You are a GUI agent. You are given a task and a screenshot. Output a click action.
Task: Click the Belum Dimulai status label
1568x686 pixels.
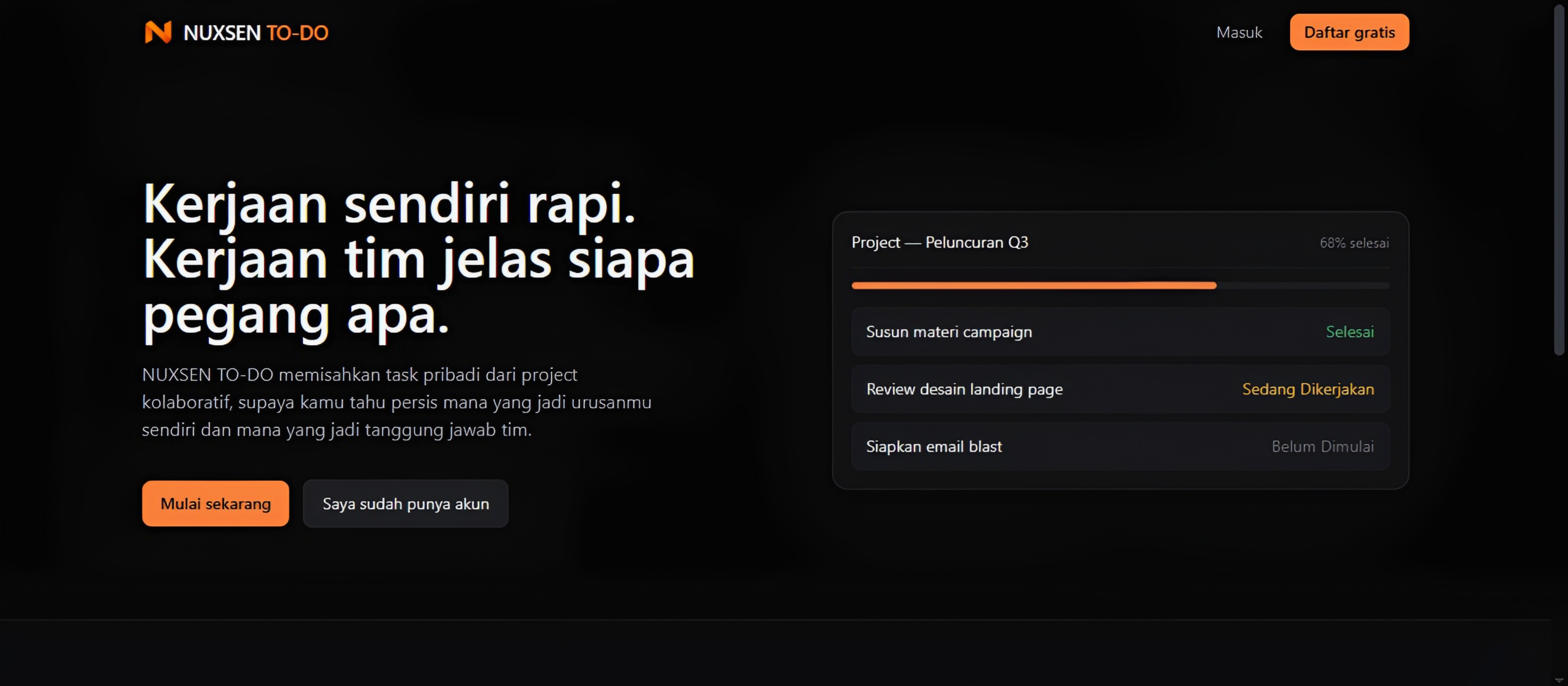click(x=1322, y=446)
